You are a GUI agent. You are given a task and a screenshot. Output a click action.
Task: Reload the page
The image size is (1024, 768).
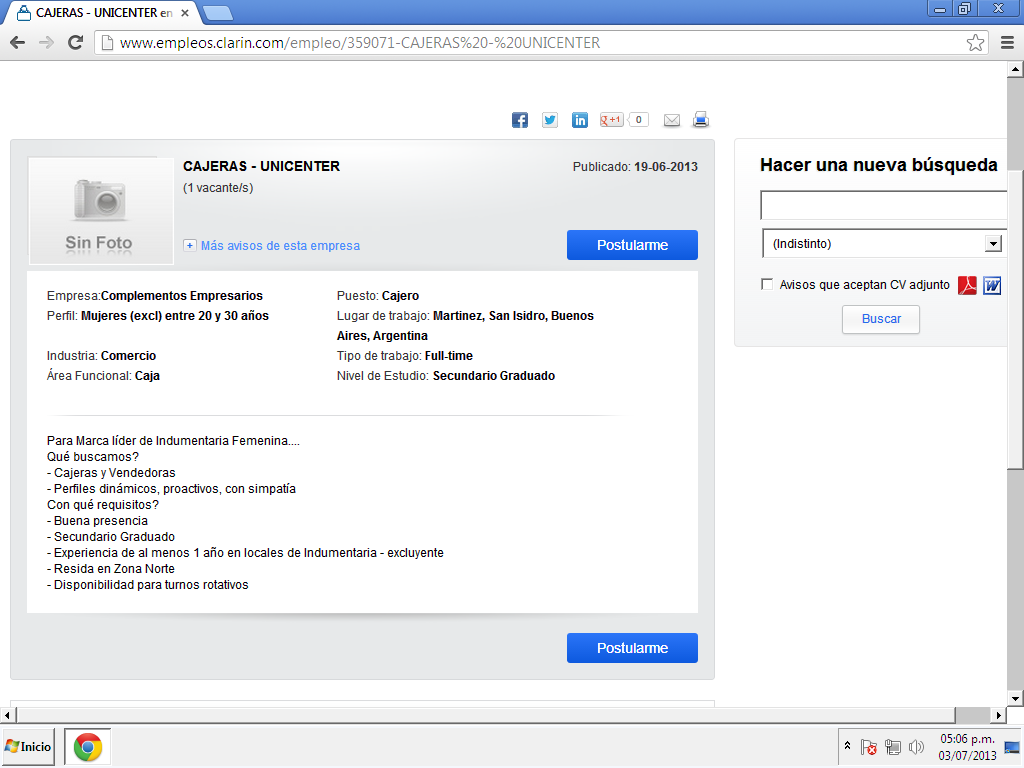click(76, 42)
